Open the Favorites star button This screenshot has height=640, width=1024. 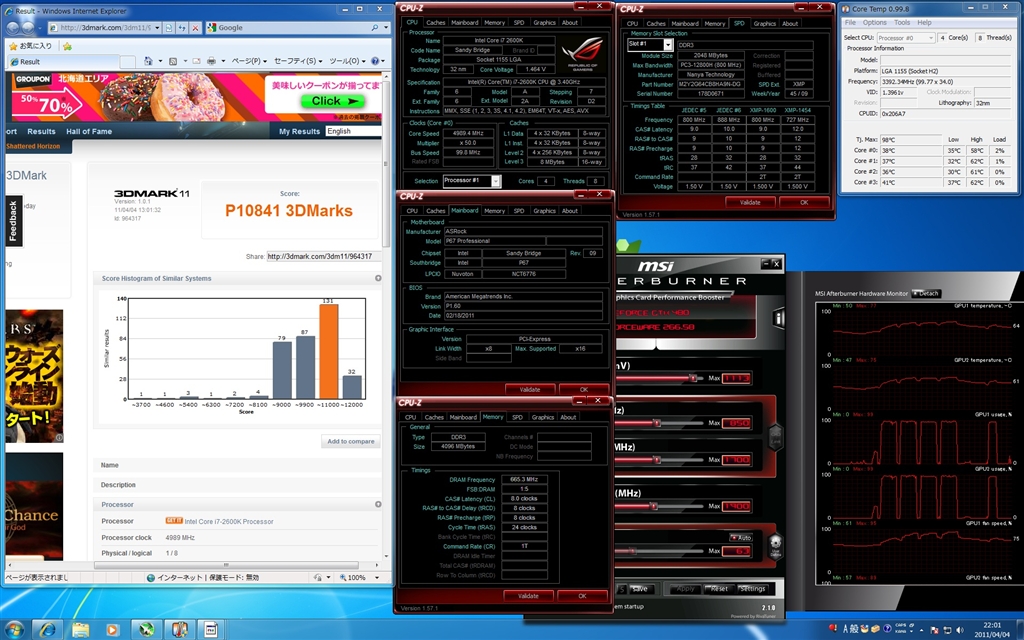click(x=30, y=46)
